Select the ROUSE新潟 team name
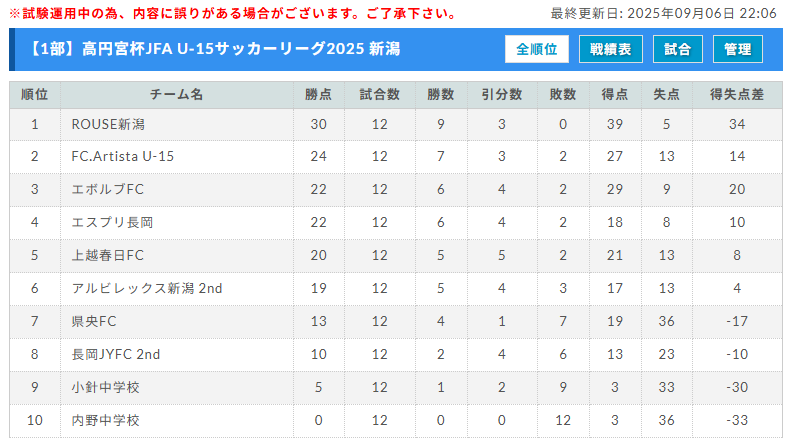Viewport: 790px width, 445px height. click(108, 124)
